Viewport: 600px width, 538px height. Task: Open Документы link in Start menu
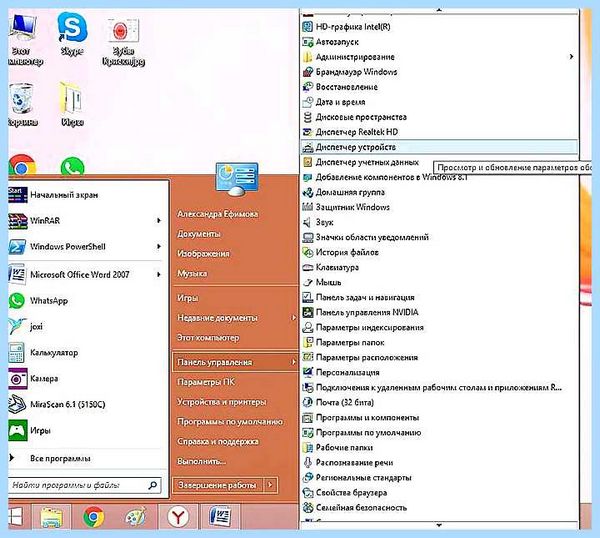pyautogui.click(x=199, y=234)
